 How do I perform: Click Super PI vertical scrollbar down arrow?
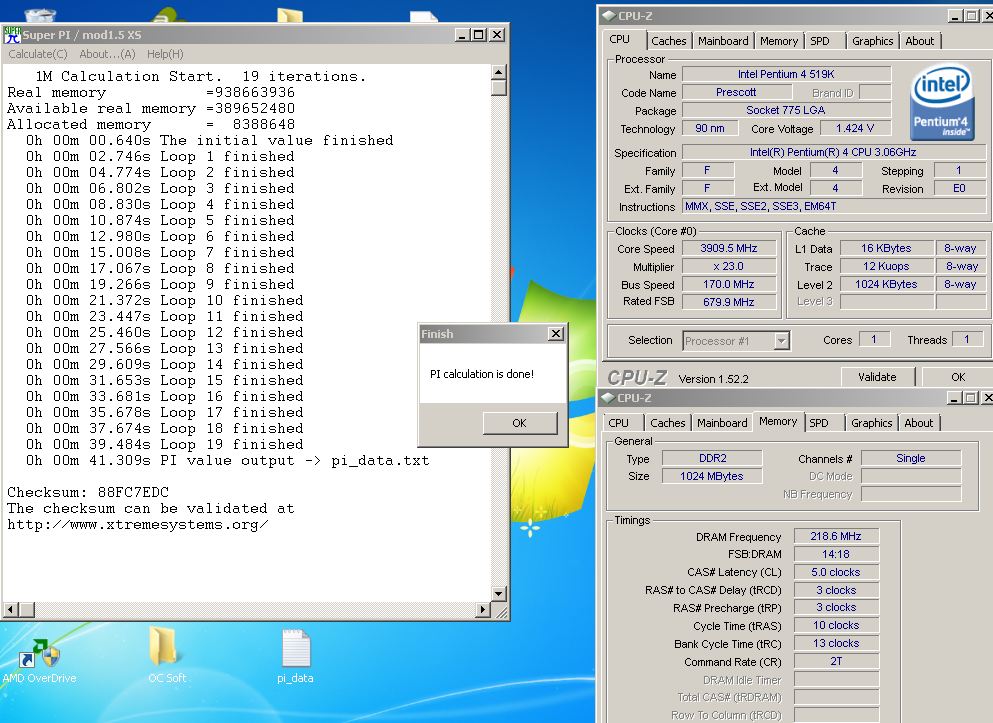coord(498,594)
